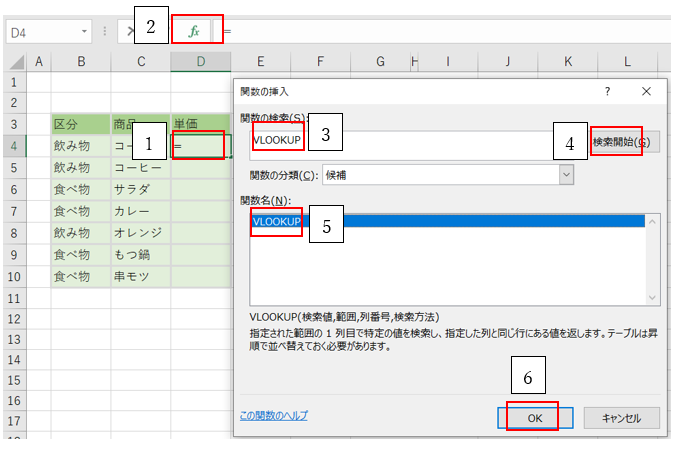The height and width of the screenshot is (450, 677).
Task: Click the help question mark in dialog title
Action: point(608,91)
